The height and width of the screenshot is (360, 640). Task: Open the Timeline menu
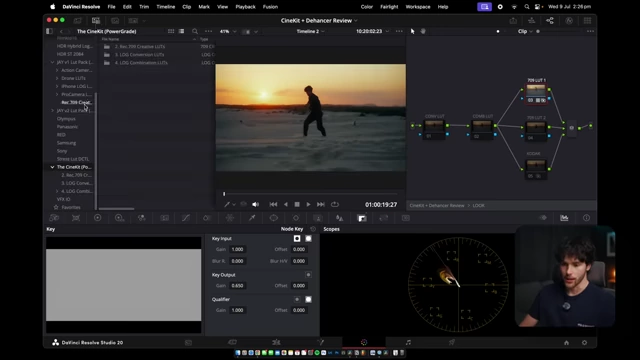coord(165,7)
